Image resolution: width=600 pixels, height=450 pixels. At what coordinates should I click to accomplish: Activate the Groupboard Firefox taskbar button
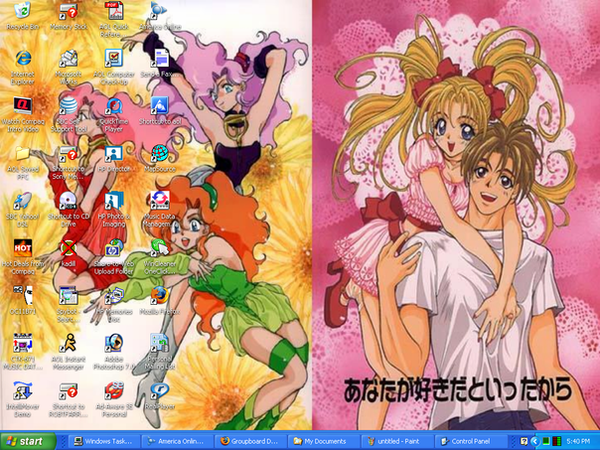tap(249, 441)
